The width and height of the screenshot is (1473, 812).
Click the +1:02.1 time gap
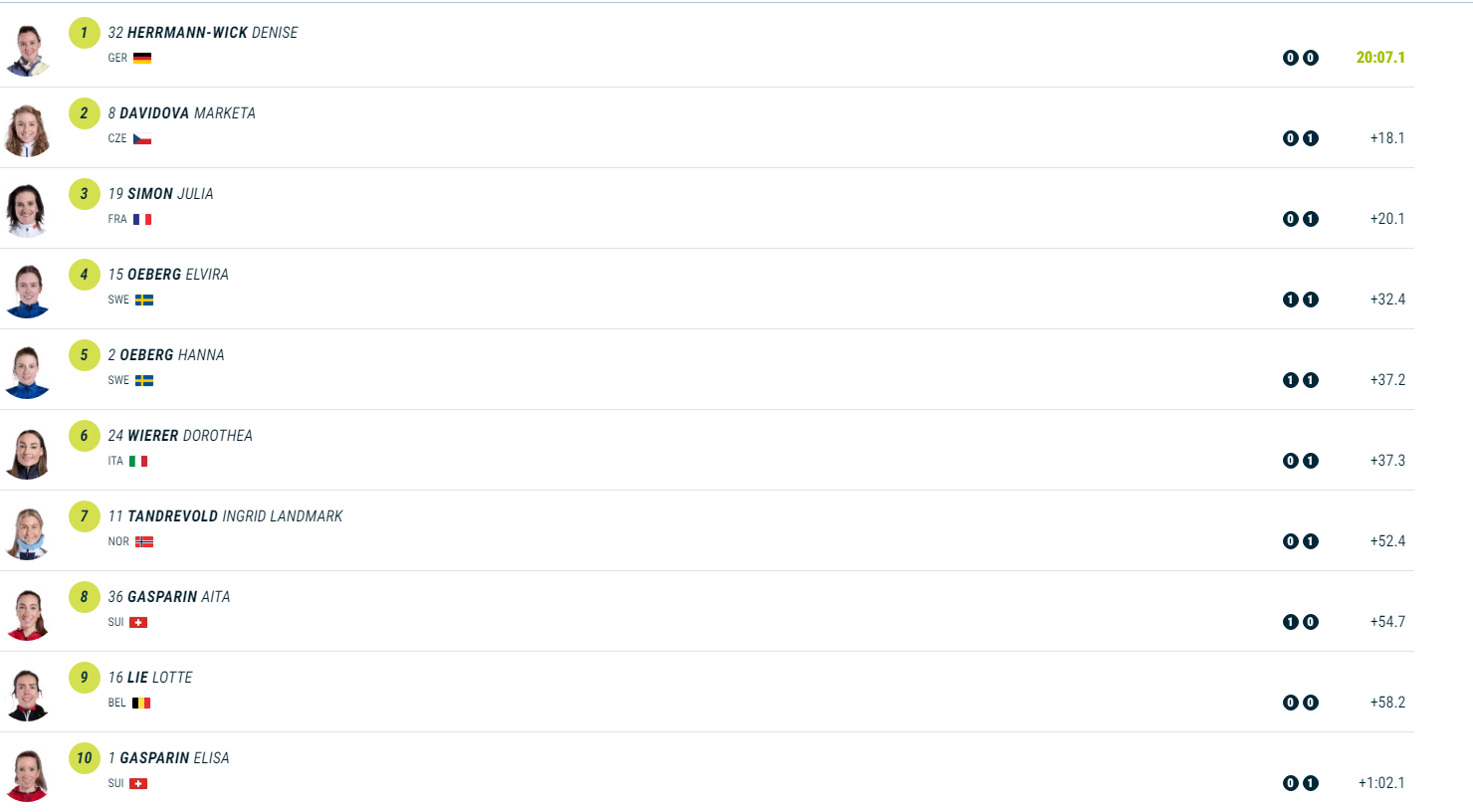click(1381, 783)
